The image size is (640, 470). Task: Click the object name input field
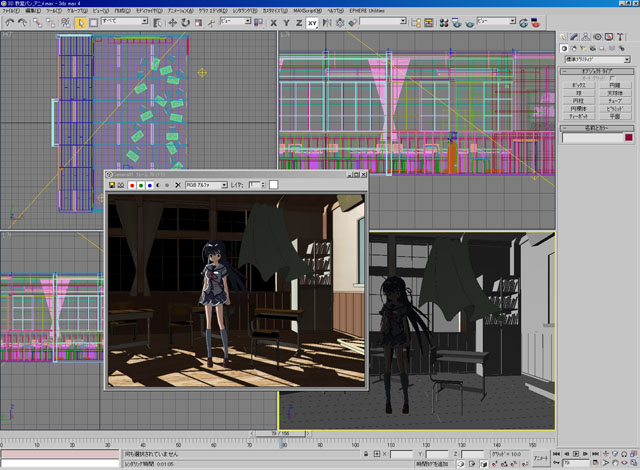click(x=592, y=138)
